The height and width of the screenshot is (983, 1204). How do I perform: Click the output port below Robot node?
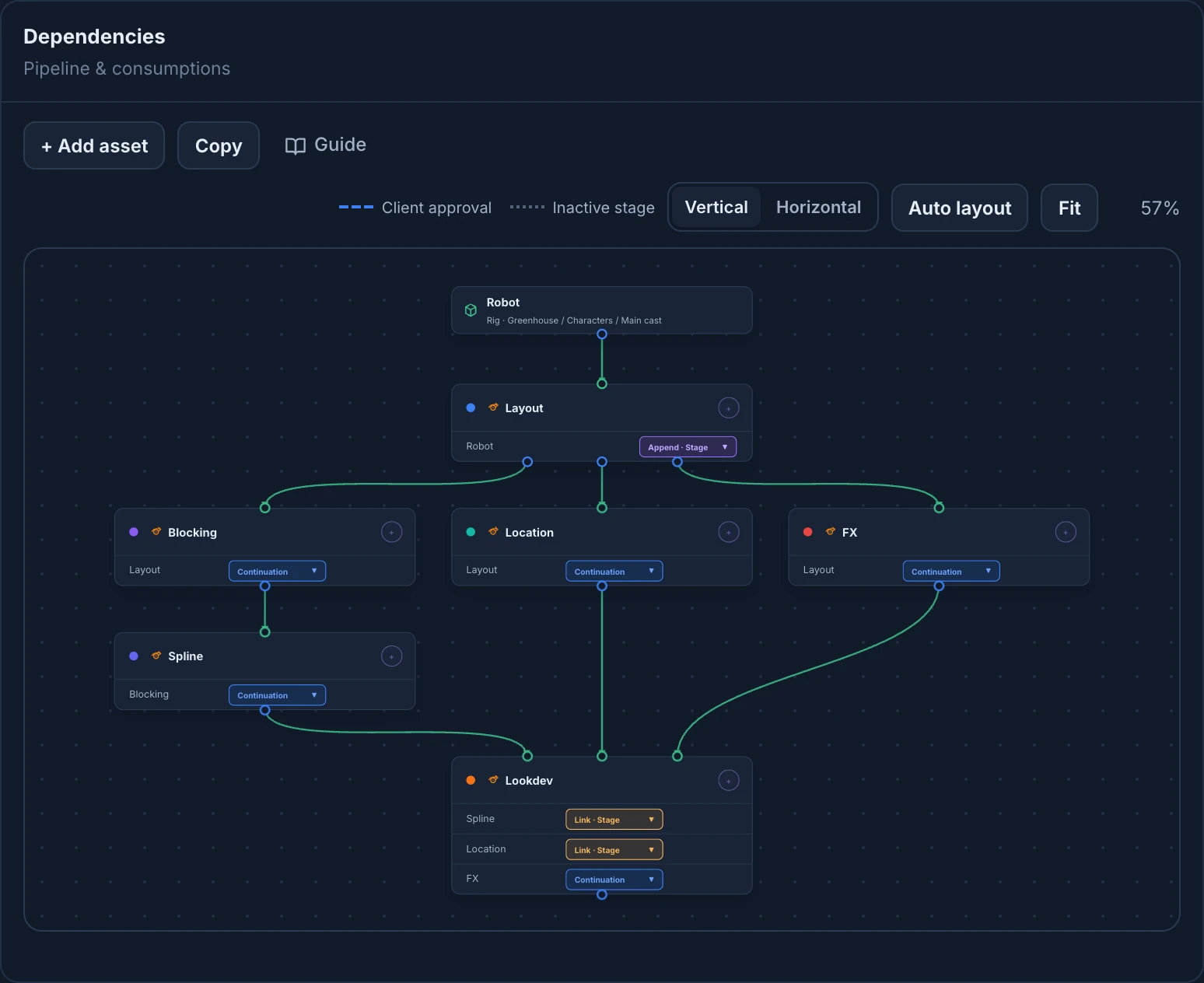coord(602,334)
